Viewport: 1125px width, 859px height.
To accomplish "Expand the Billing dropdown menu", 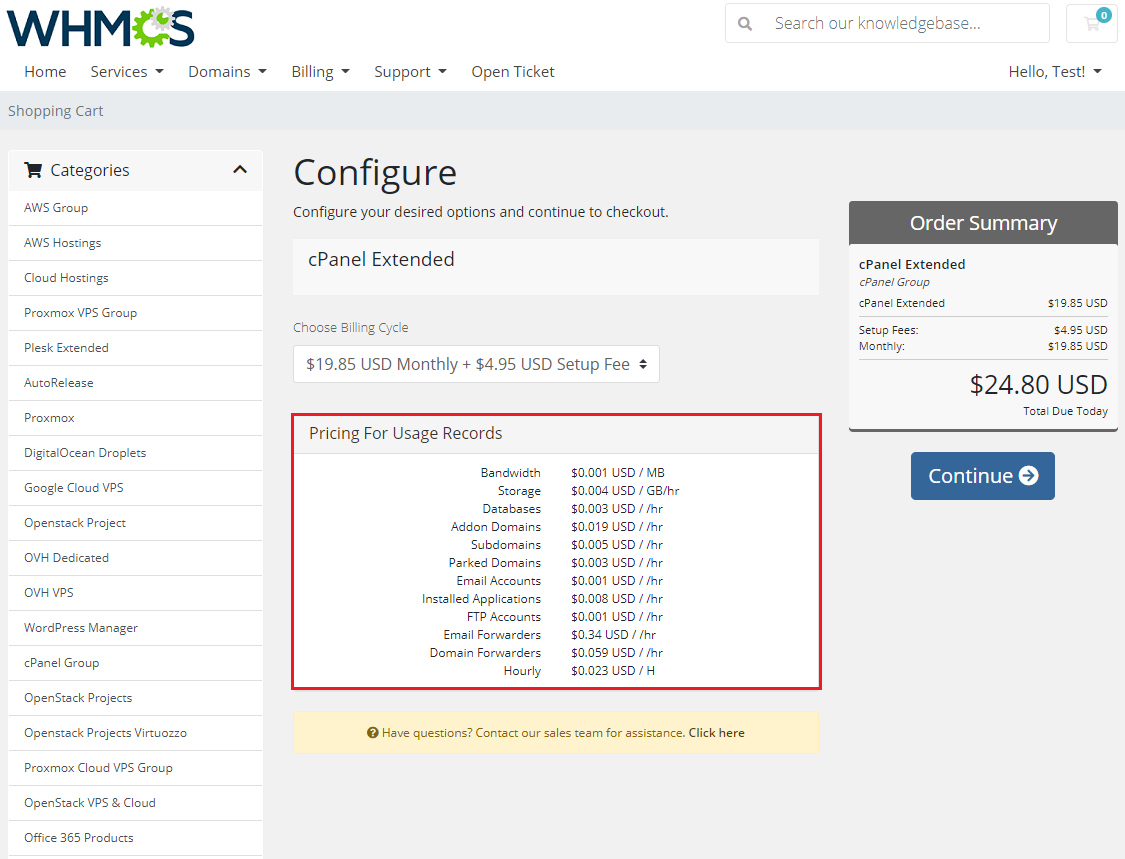I will pyautogui.click(x=321, y=72).
